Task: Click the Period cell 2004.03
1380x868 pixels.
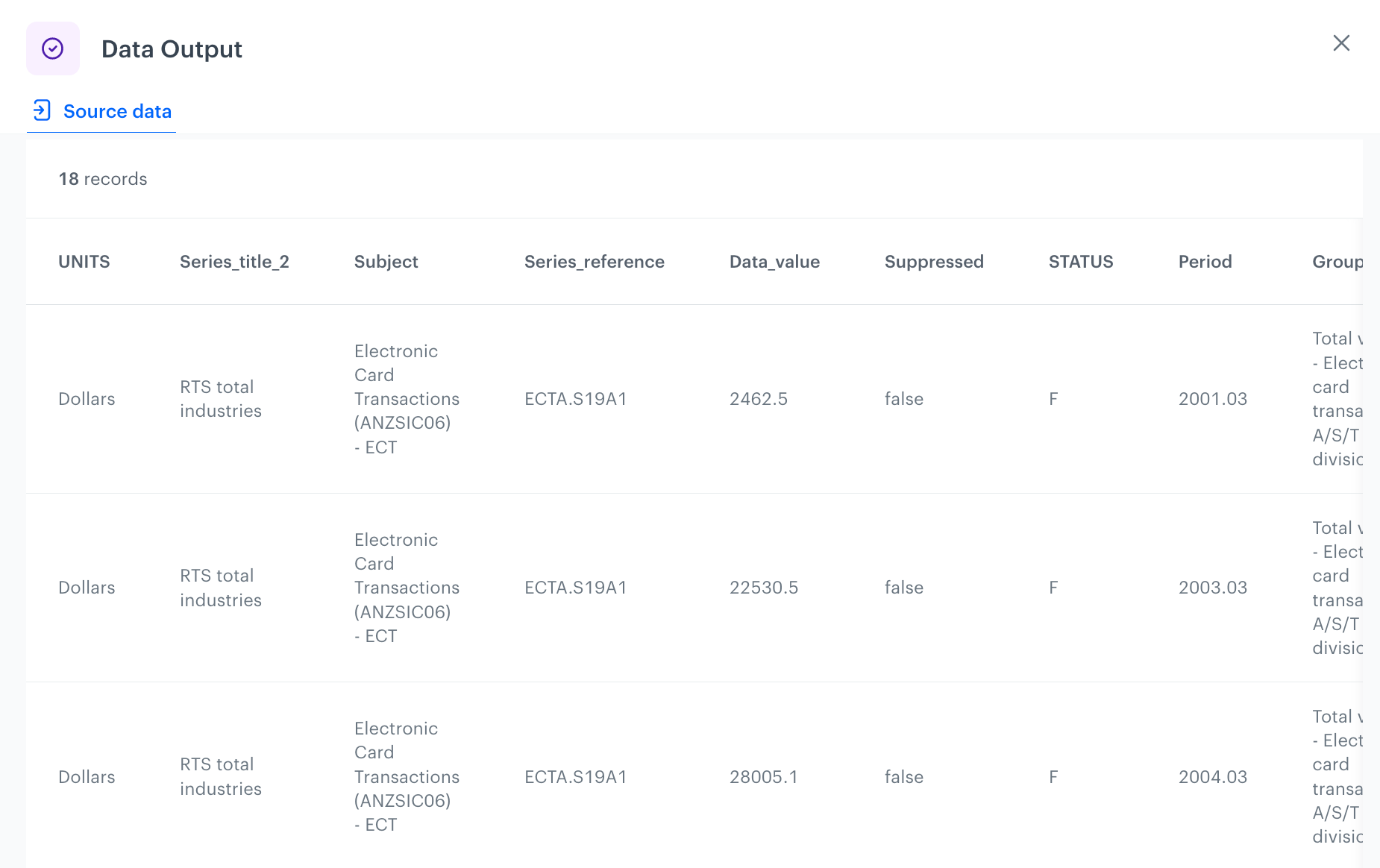Action: click(1212, 777)
